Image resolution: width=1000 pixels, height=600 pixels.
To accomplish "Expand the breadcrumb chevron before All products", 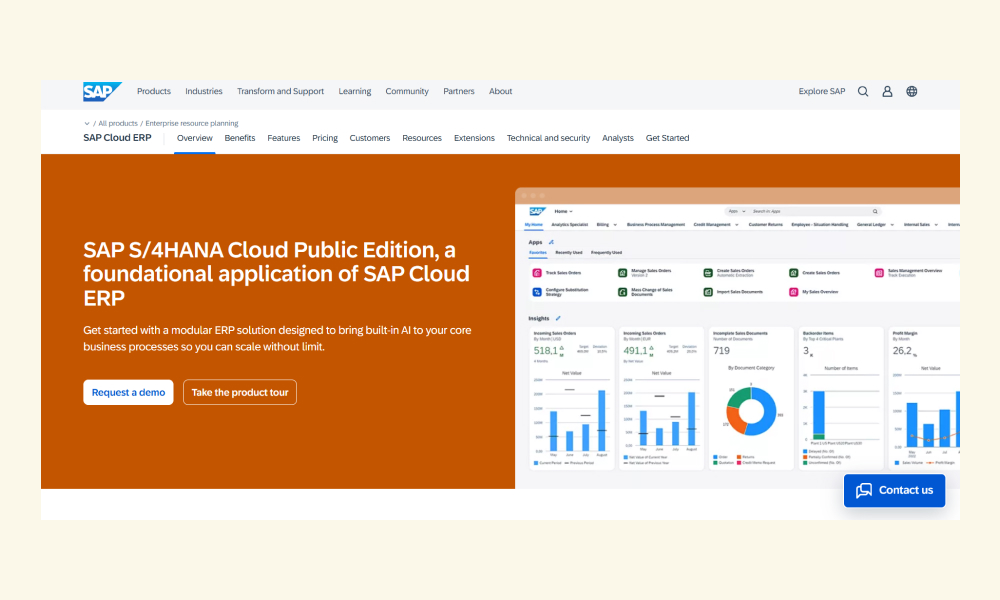I will (87, 124).
